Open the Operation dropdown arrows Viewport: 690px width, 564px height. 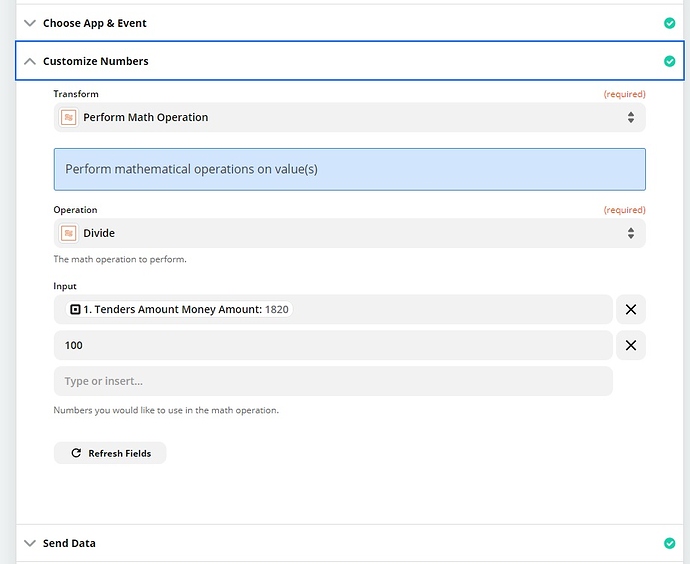click(x=630, y=233)
